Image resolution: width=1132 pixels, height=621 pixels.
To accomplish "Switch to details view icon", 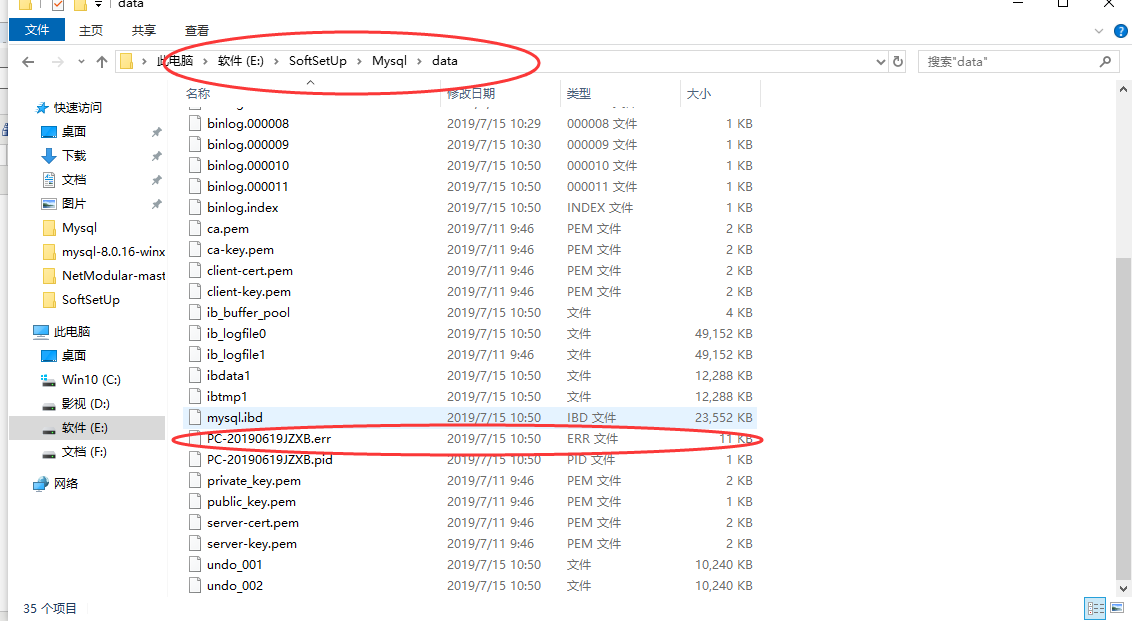I will 1095,608.
